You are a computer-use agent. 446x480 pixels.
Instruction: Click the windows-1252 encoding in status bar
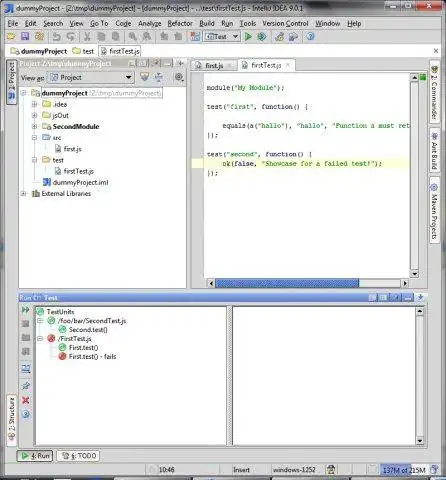point(294,470)
